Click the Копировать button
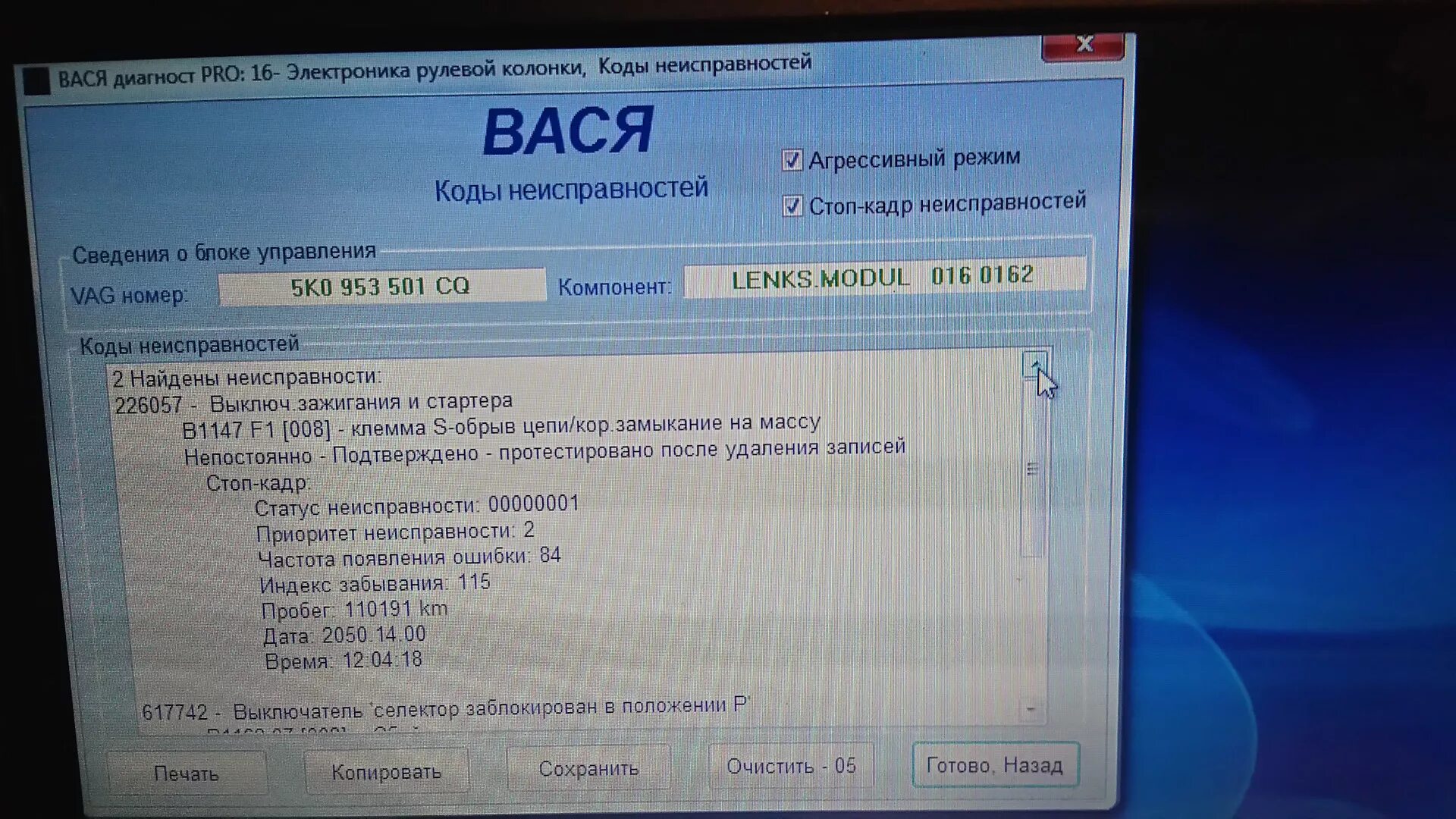The image size is (1456, 819). (386, 772)
